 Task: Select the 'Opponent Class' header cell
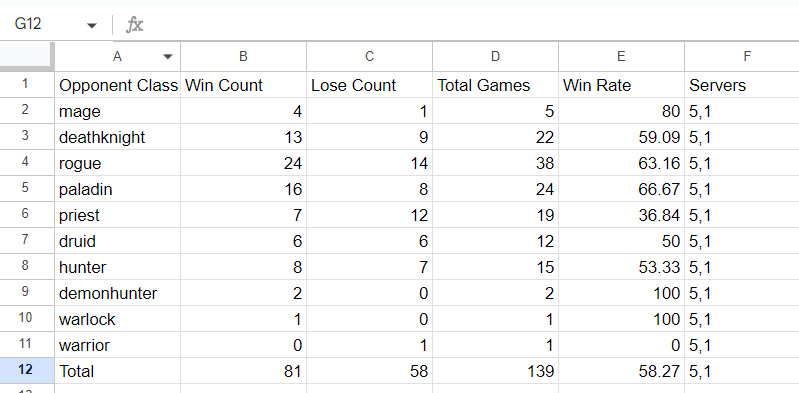coord(118,85)
